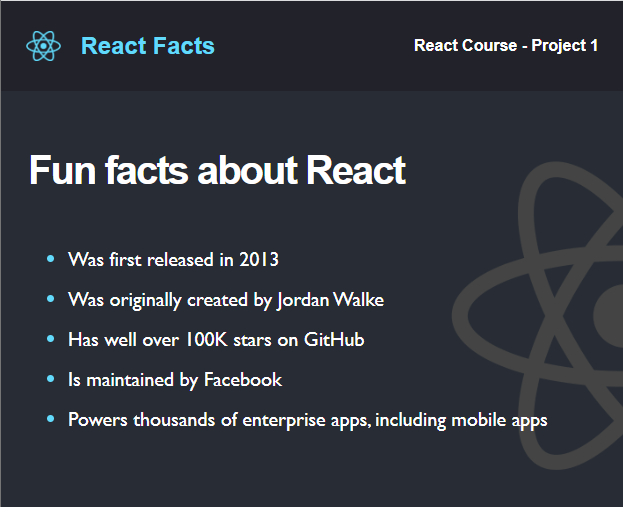
Task: Select "Was originally created by Jordan Walke"
Action: pyautogui.click(x=226, y=300)
